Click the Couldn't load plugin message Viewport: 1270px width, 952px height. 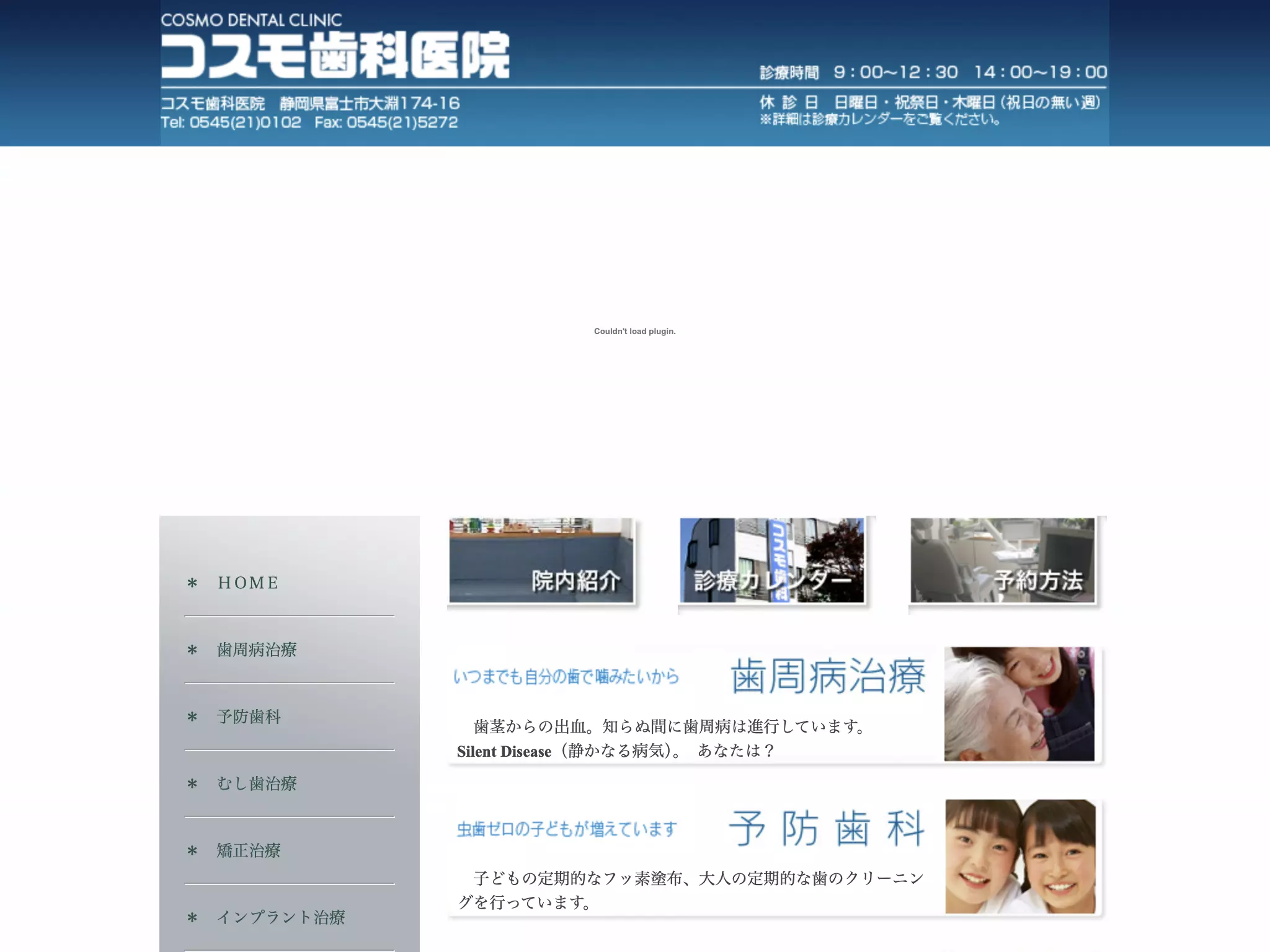635,331
